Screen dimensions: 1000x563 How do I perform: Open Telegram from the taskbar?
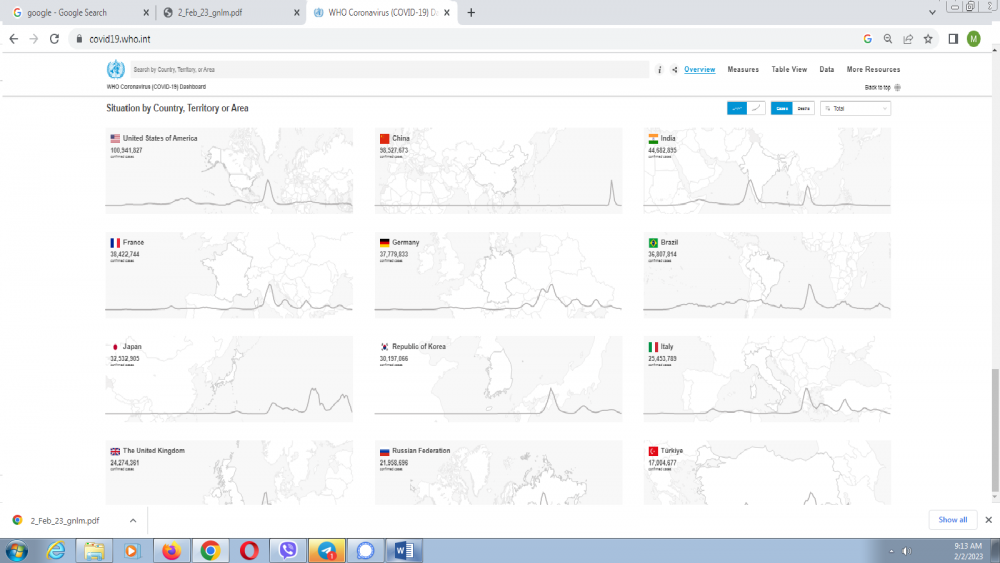point(327,550)
